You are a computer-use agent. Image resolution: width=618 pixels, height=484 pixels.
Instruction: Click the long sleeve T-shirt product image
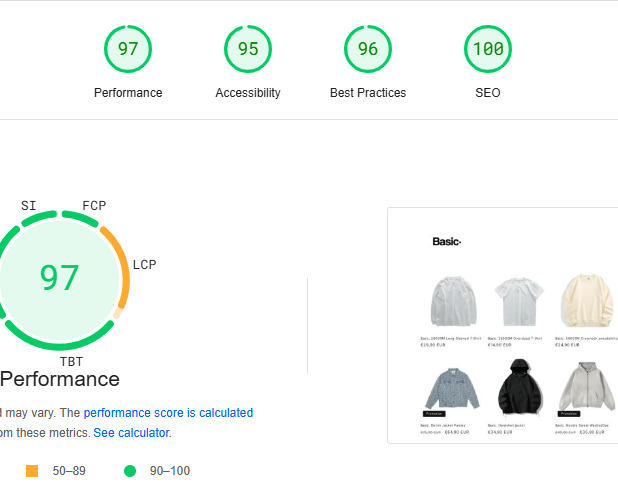tap(449, 301)
